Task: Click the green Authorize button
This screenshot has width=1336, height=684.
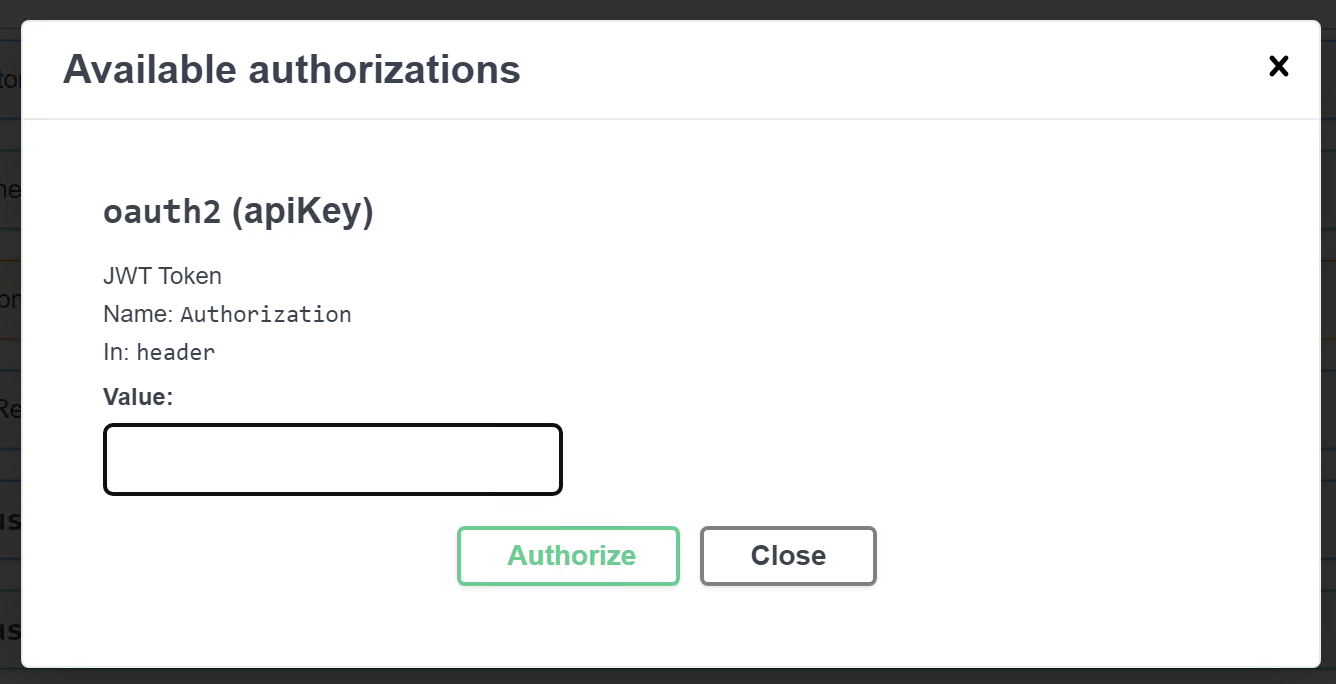Action: click(568, 556)
